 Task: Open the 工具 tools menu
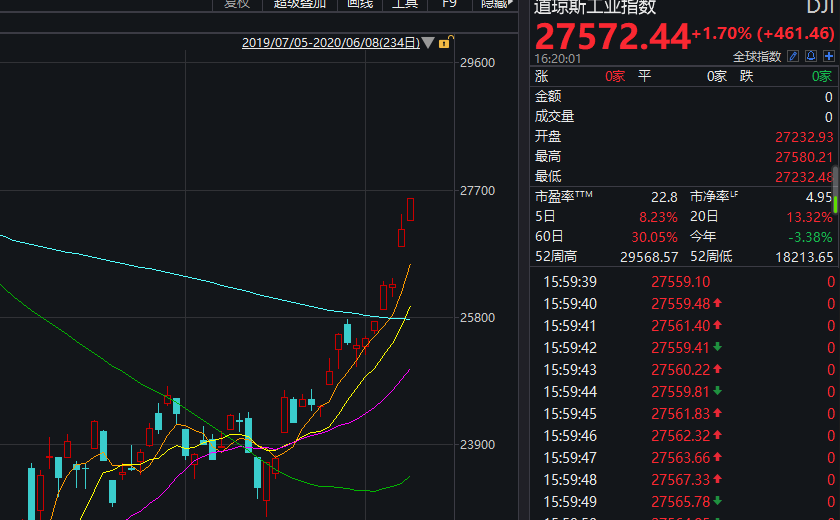(x=404, y=4)
